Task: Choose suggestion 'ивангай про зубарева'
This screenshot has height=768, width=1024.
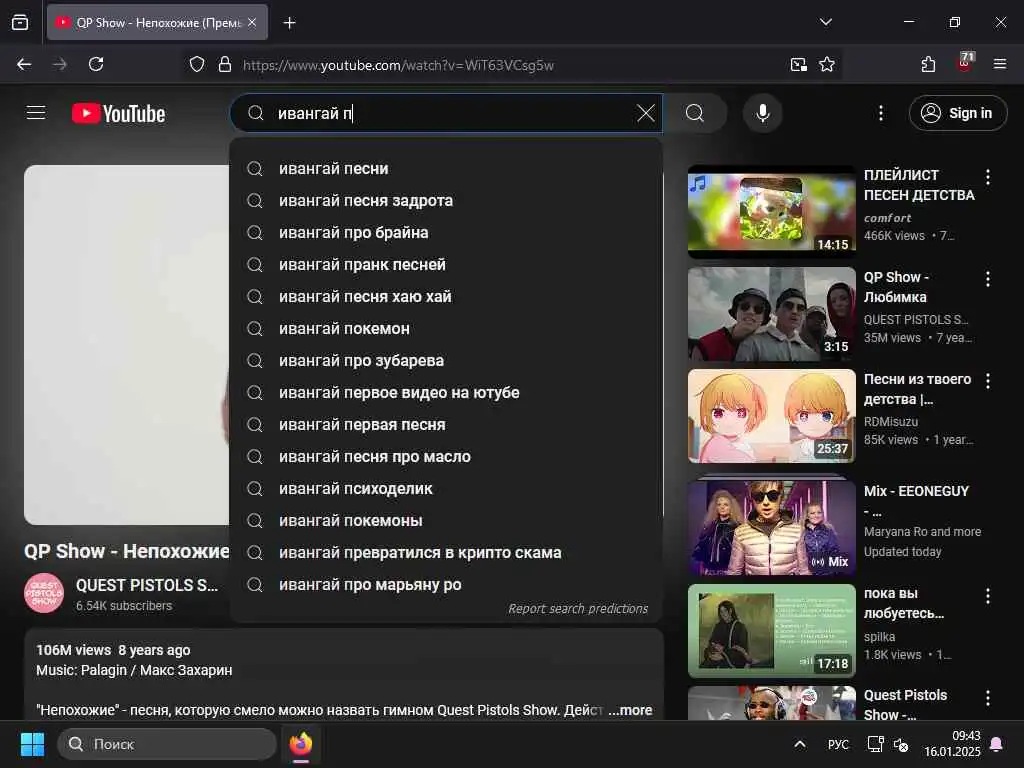Action: (446, 360)
